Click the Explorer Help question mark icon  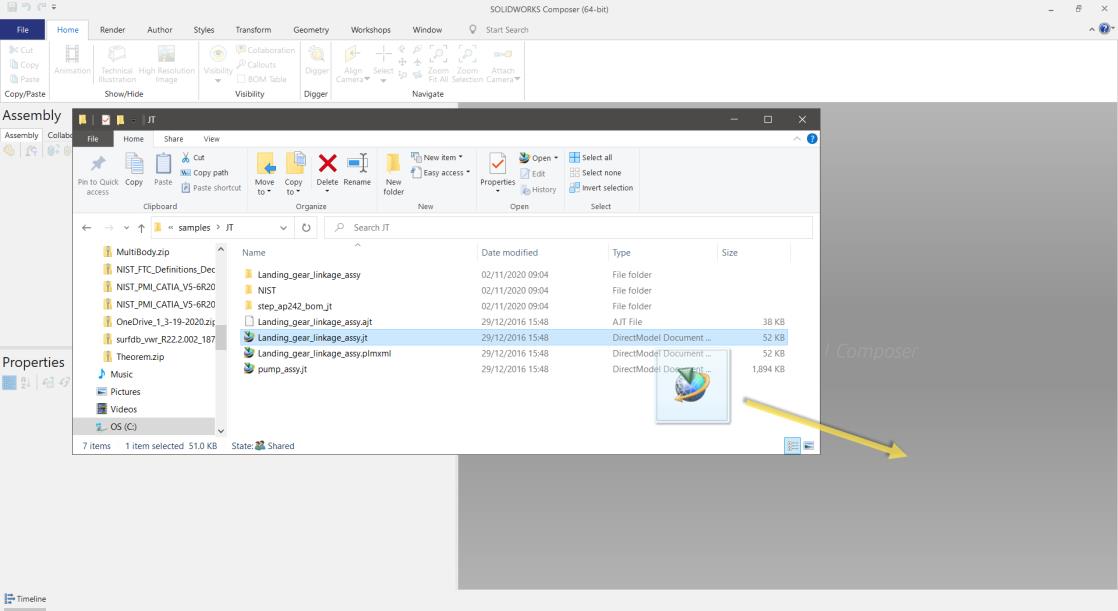point(811,139)
